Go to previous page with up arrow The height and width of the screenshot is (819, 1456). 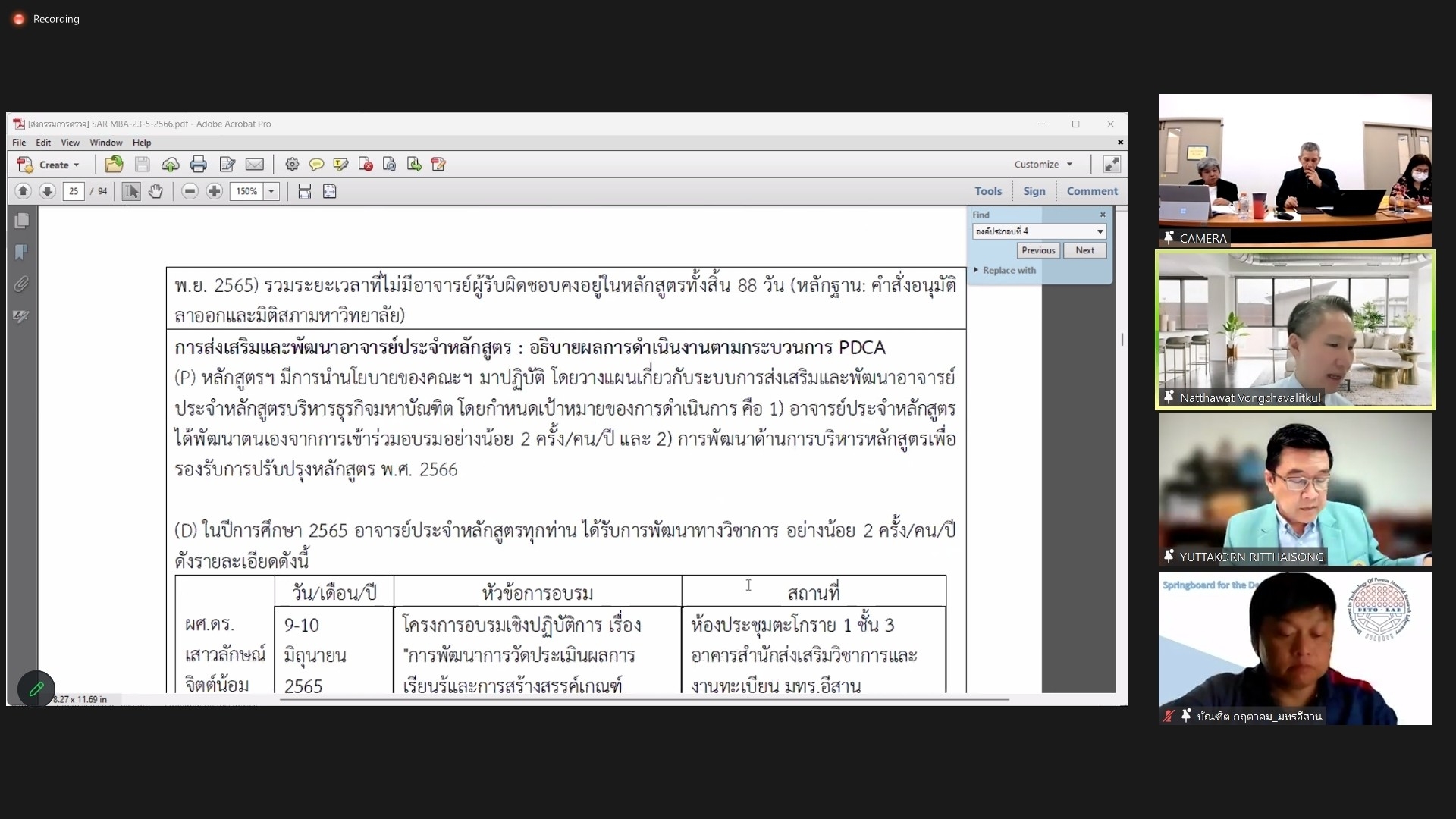pyautogui.click(x=23, y=191)
